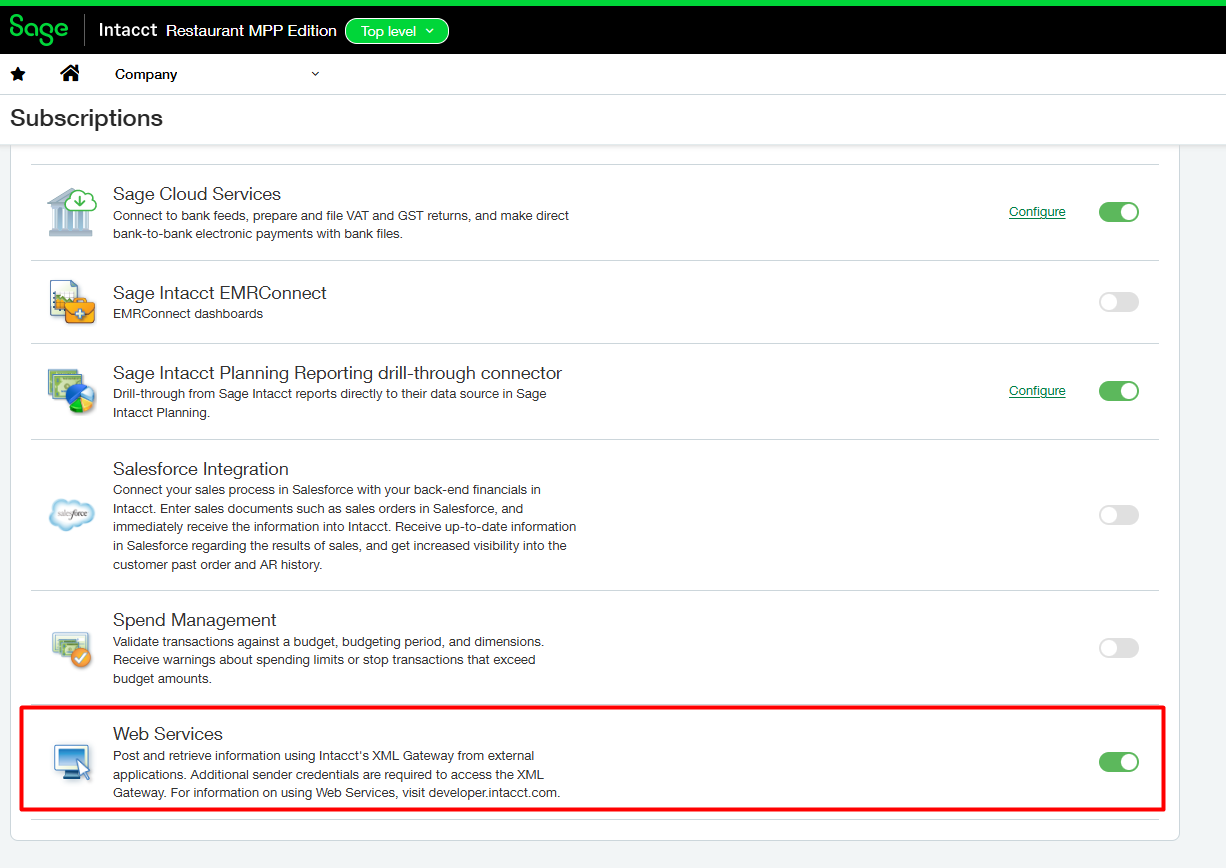The height and width of the screenshot is (868, 1226).
Task: Click the Spend Management heading
Action: click(195, 620)
